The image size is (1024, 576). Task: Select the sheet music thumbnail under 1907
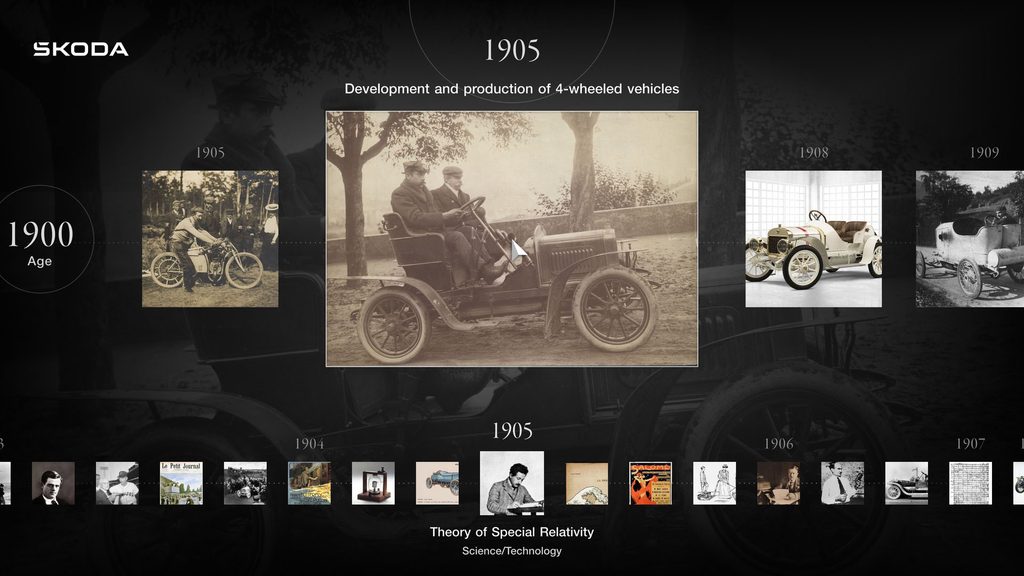point(970,483)
